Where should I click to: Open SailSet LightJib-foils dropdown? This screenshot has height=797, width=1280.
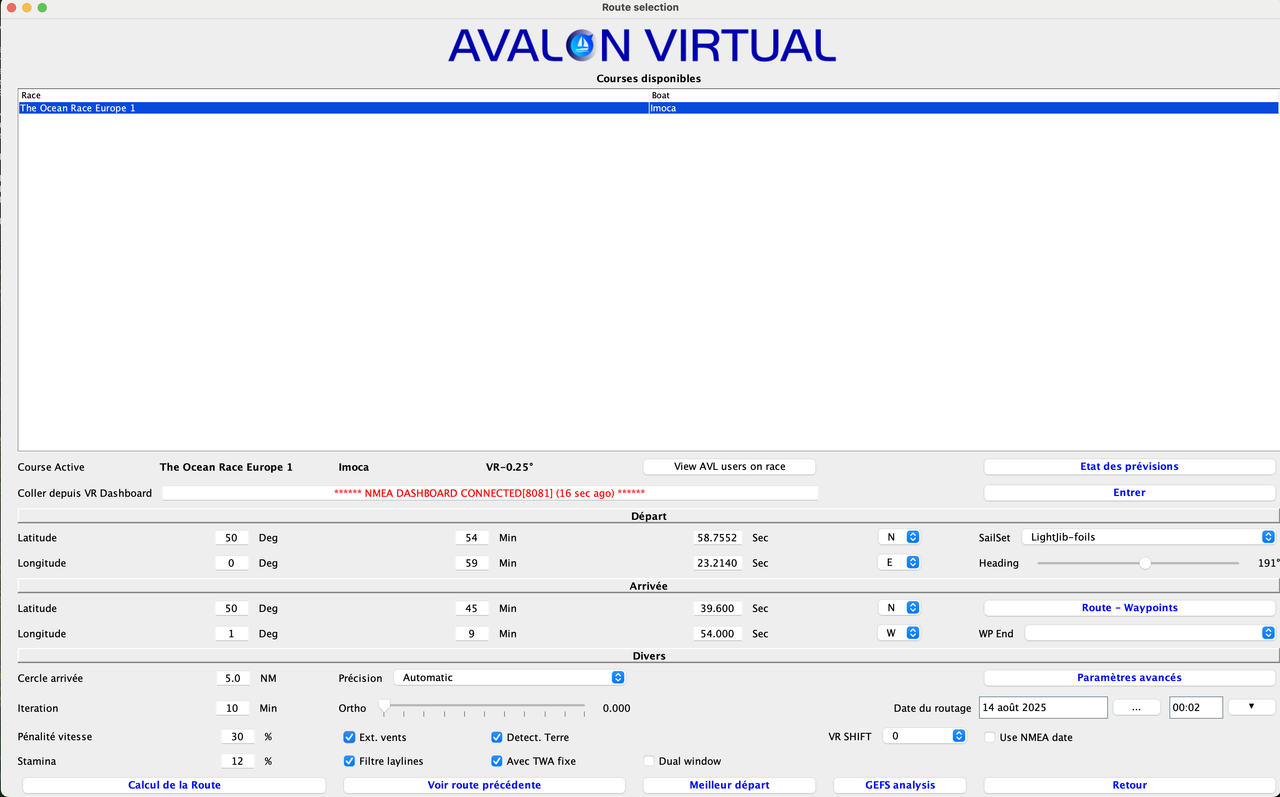[1148, 537]
